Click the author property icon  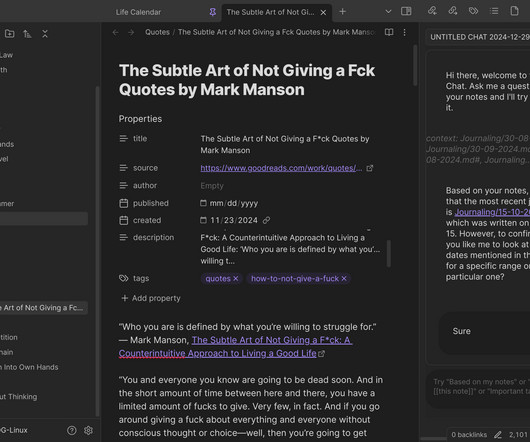tap(124, 186)
